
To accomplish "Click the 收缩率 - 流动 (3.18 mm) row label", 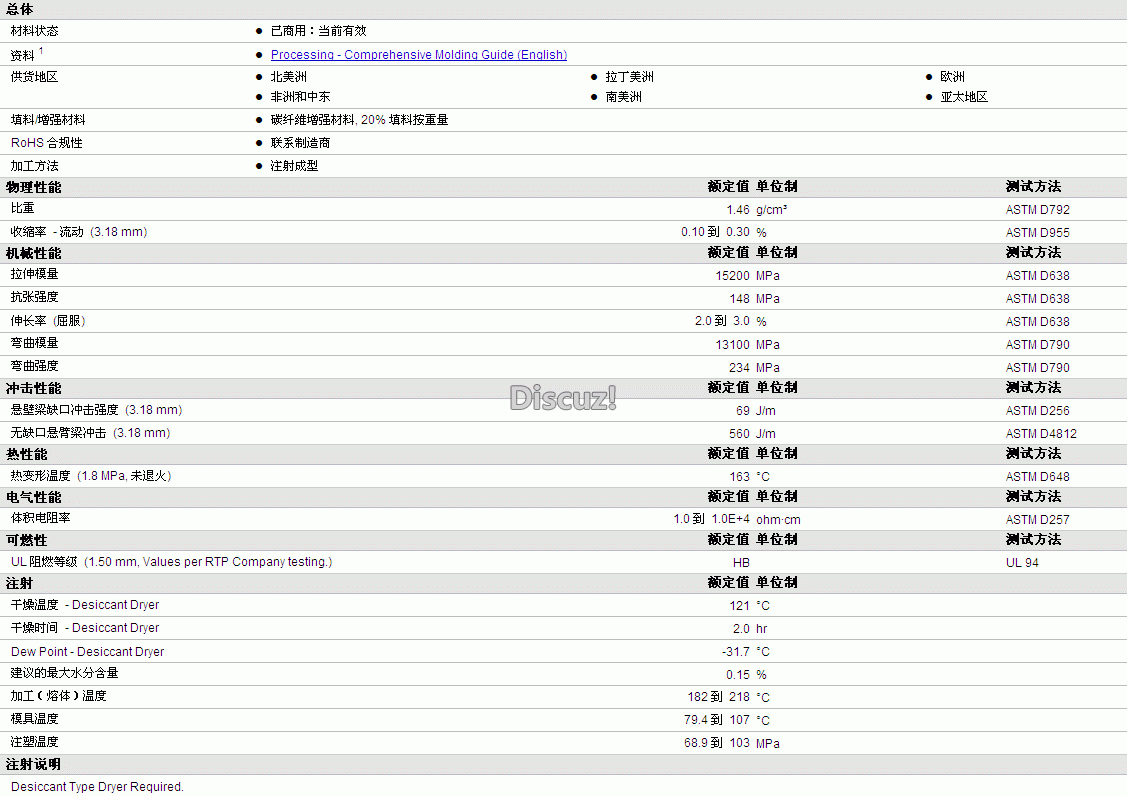I will pyautogui.click(x=78, y=232).
